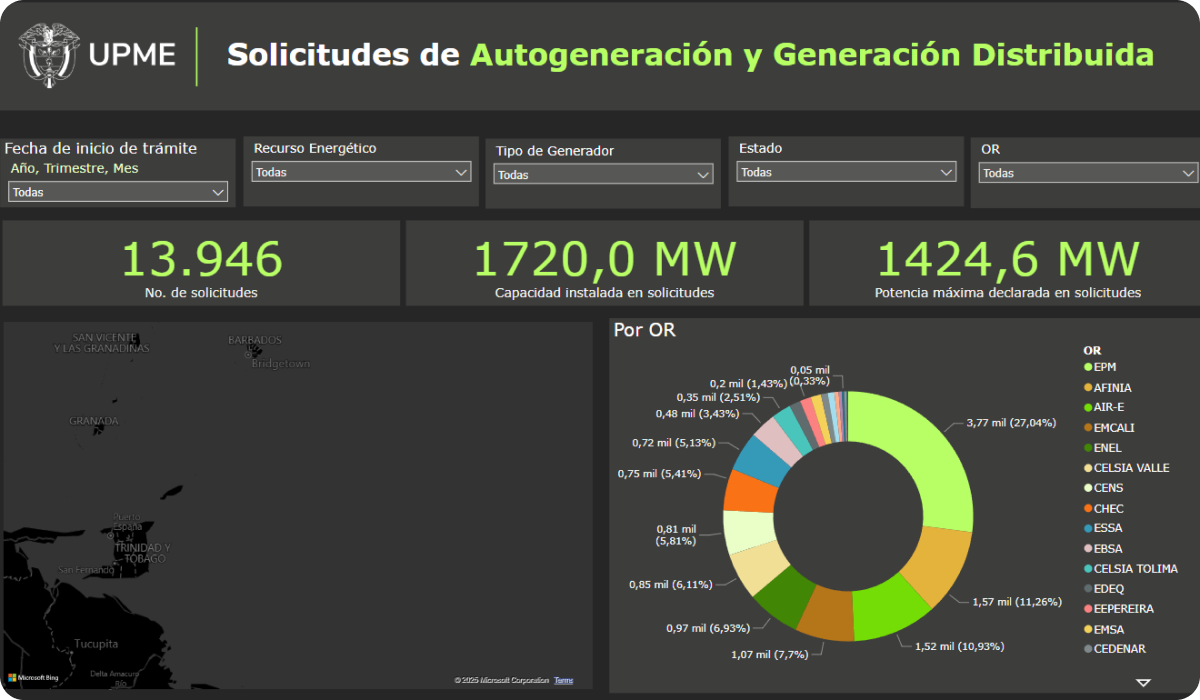Click Trinidad y Tobago on the map
1200x700 pixels.
(x=142, y=552)
